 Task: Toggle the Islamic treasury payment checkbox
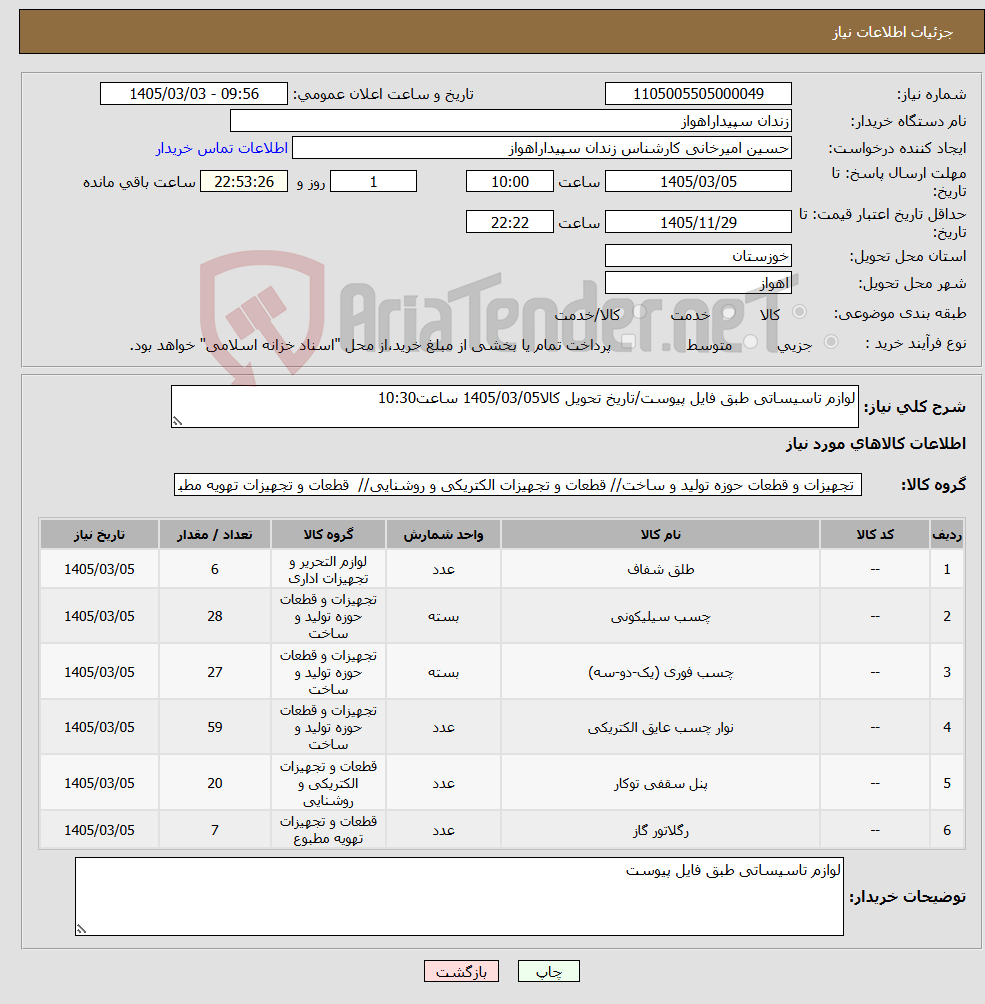pyautogui.click(x=627, y=343)
